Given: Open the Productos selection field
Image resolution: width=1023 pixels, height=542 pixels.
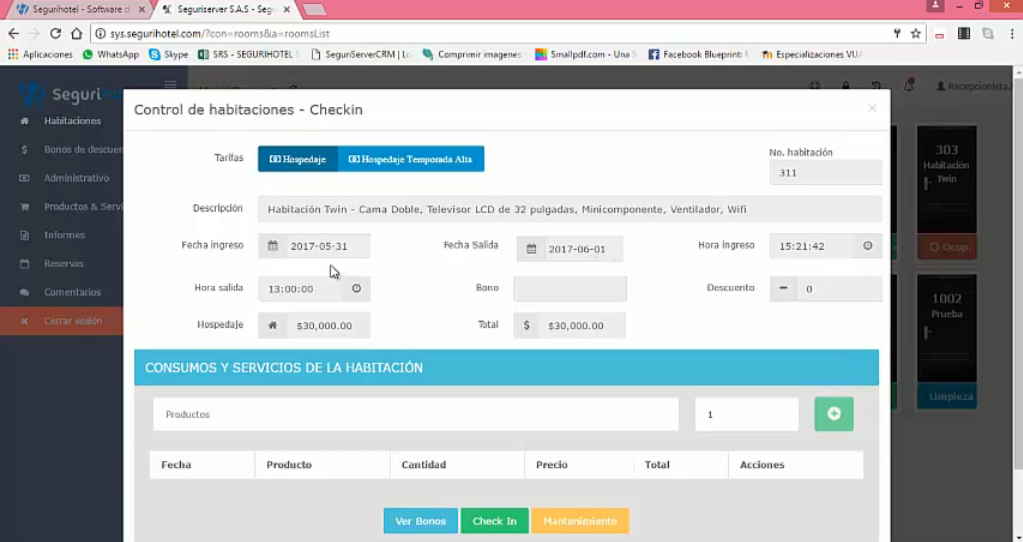Looking at the screenshot, I should click(416, 414).
